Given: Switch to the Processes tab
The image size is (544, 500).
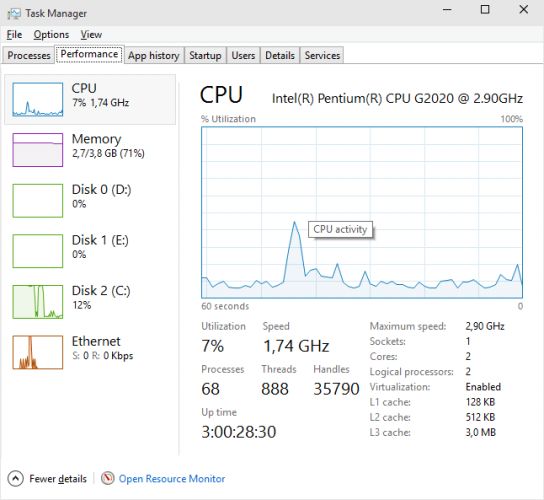Looking at the screenshot, I should pyautogui.click(x=29, y=56).
